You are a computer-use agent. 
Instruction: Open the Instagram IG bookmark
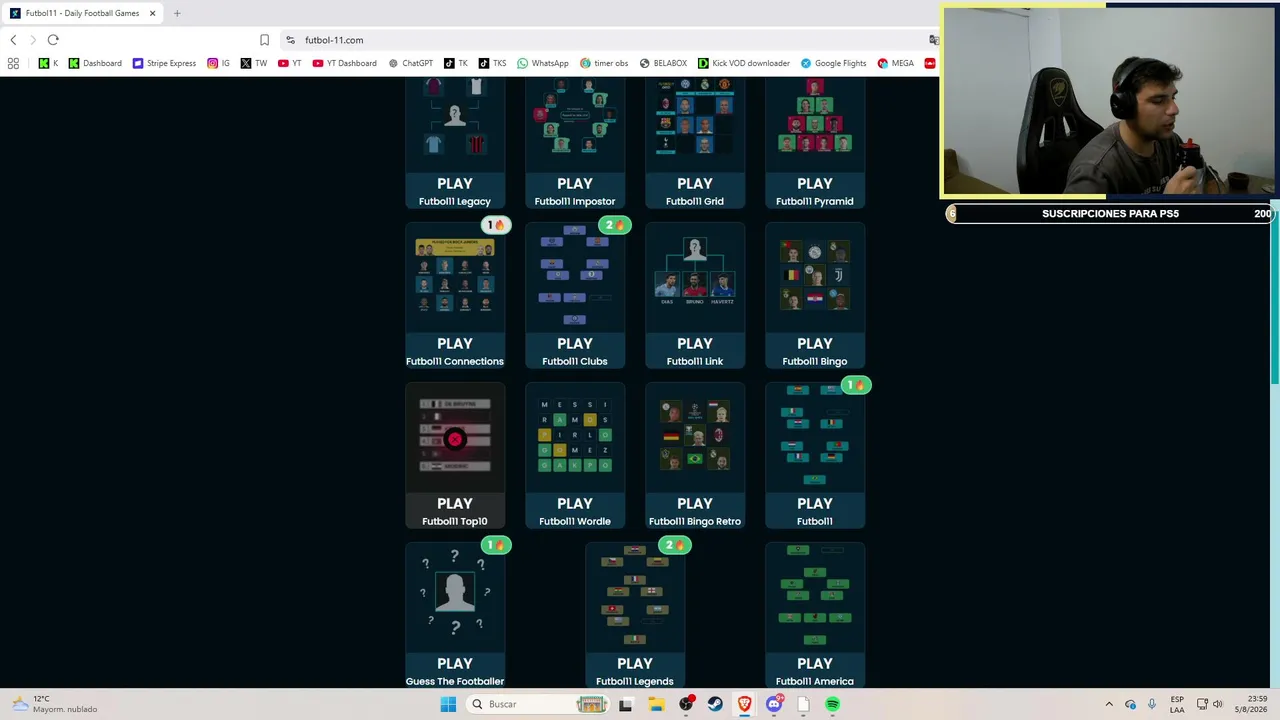219,63
